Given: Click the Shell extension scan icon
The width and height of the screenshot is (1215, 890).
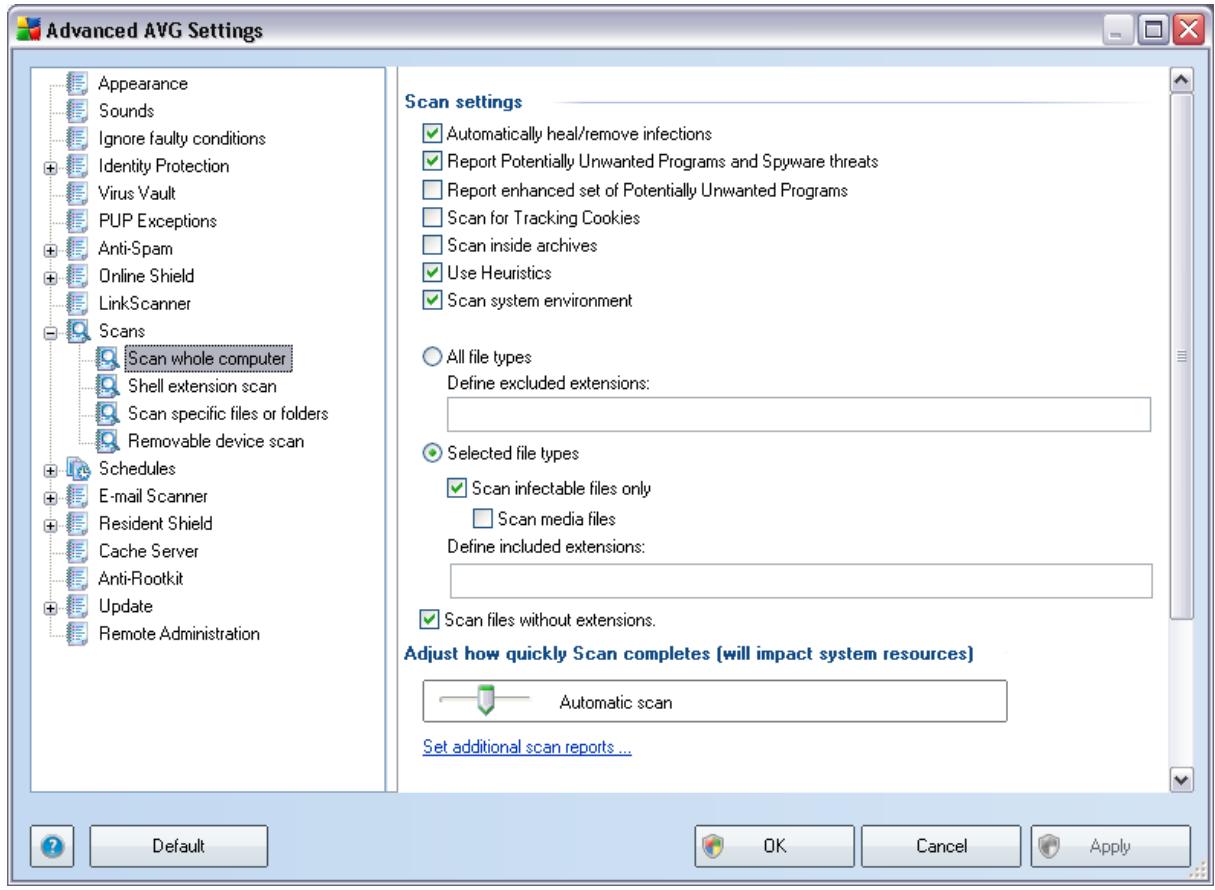Looking at the screenshot, I should (x=108, y=385).
